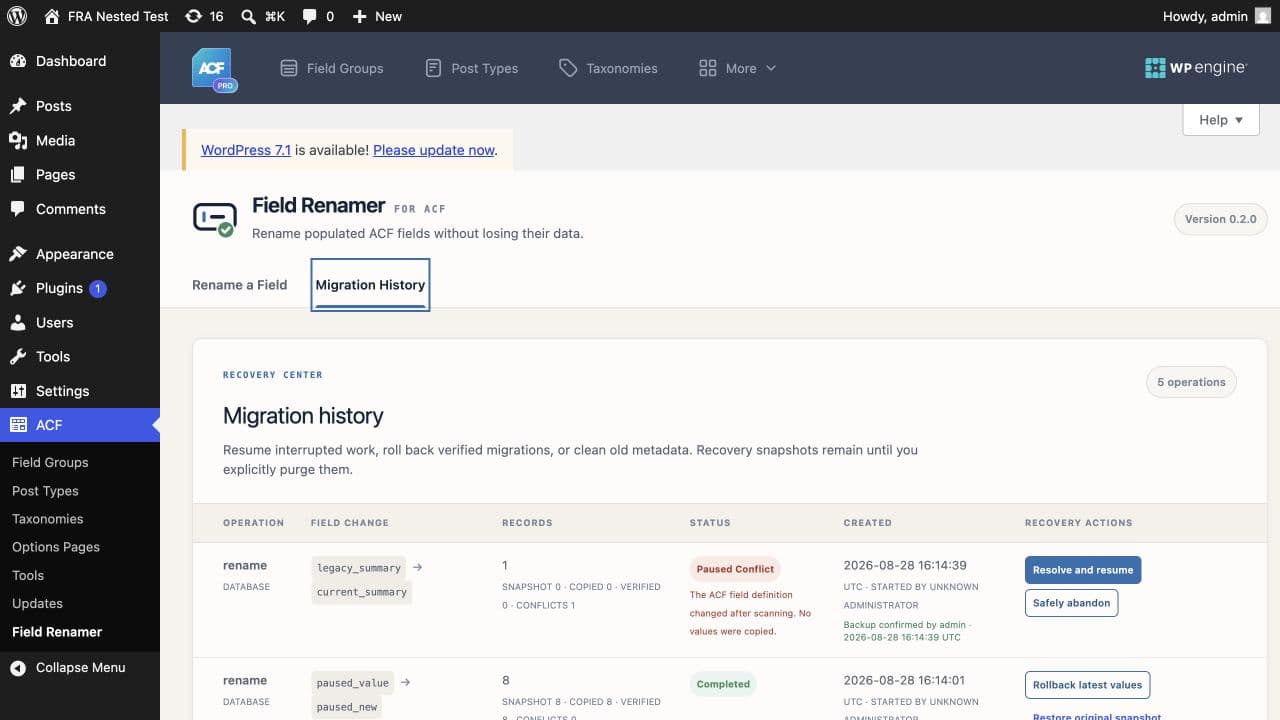Screen dimensions: 1280x720
Task: Click the paused_value field code
Action: (x=353, y=683)
